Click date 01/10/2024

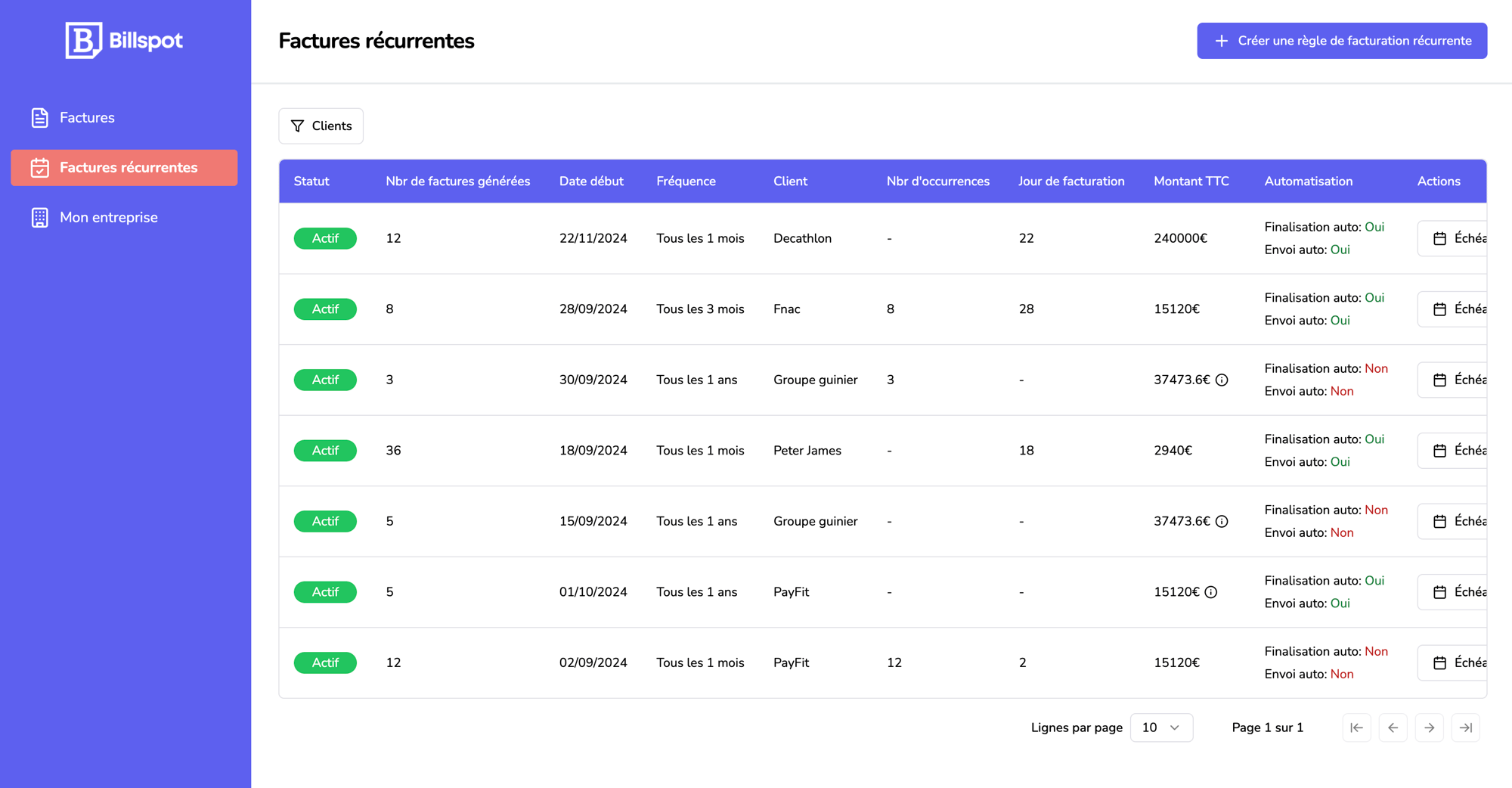coord(593,592)
